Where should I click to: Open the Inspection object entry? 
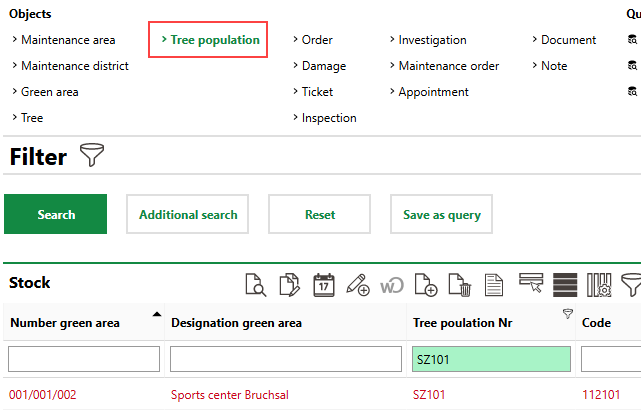click(329, 118)
